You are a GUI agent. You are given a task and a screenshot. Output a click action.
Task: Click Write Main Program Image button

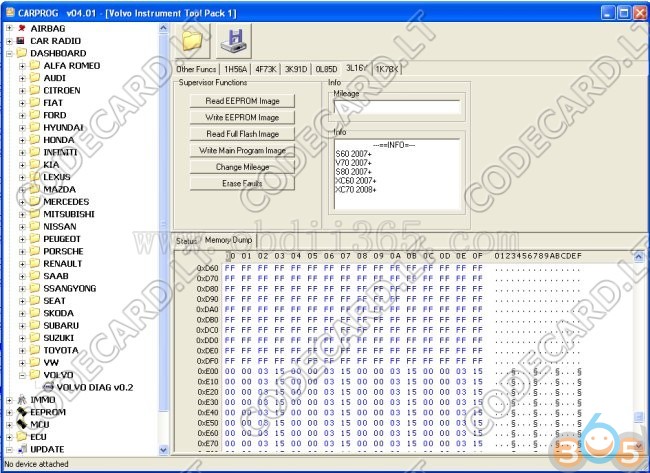point(243,150)
